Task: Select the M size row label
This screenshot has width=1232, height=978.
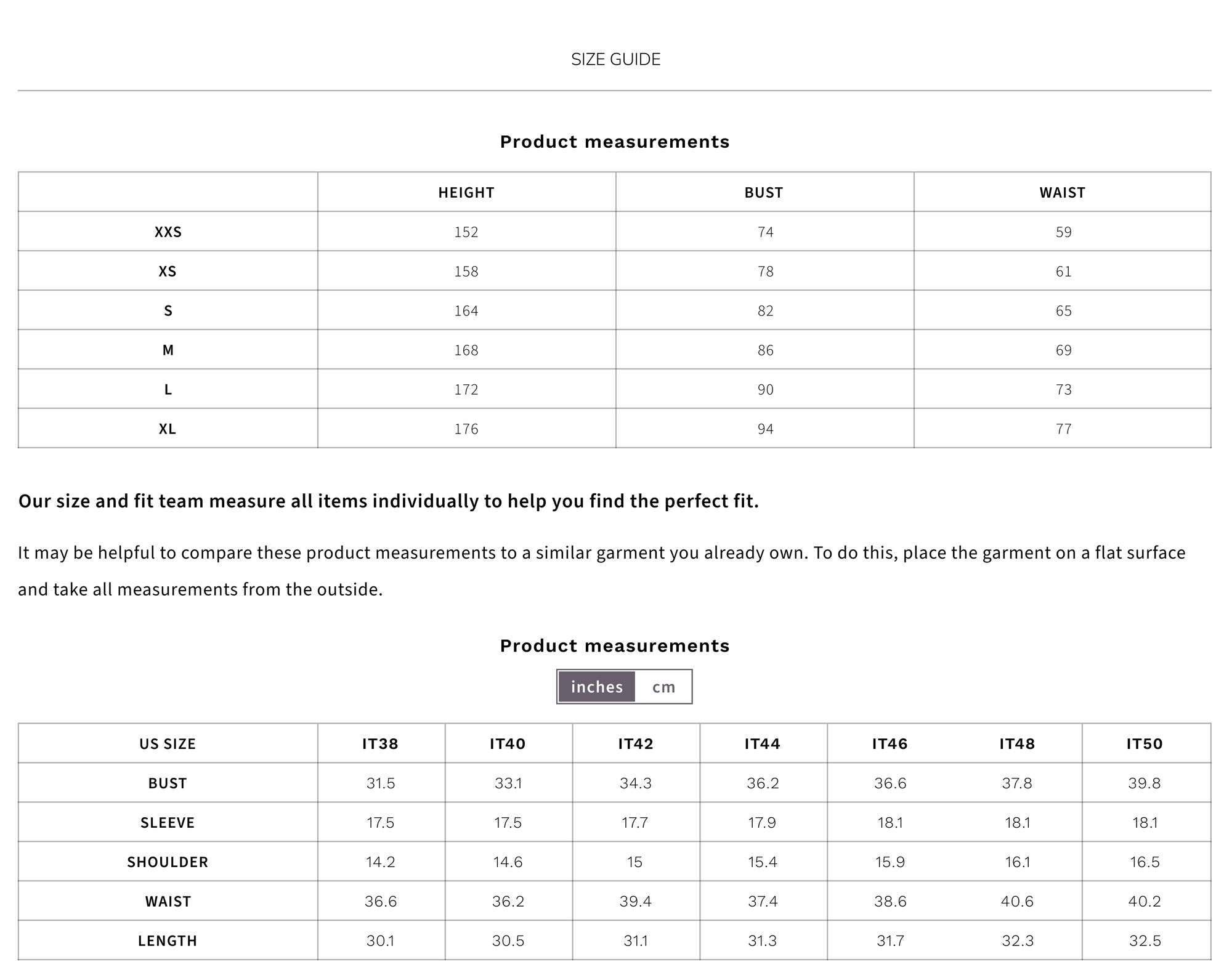Action: [168, 350]
